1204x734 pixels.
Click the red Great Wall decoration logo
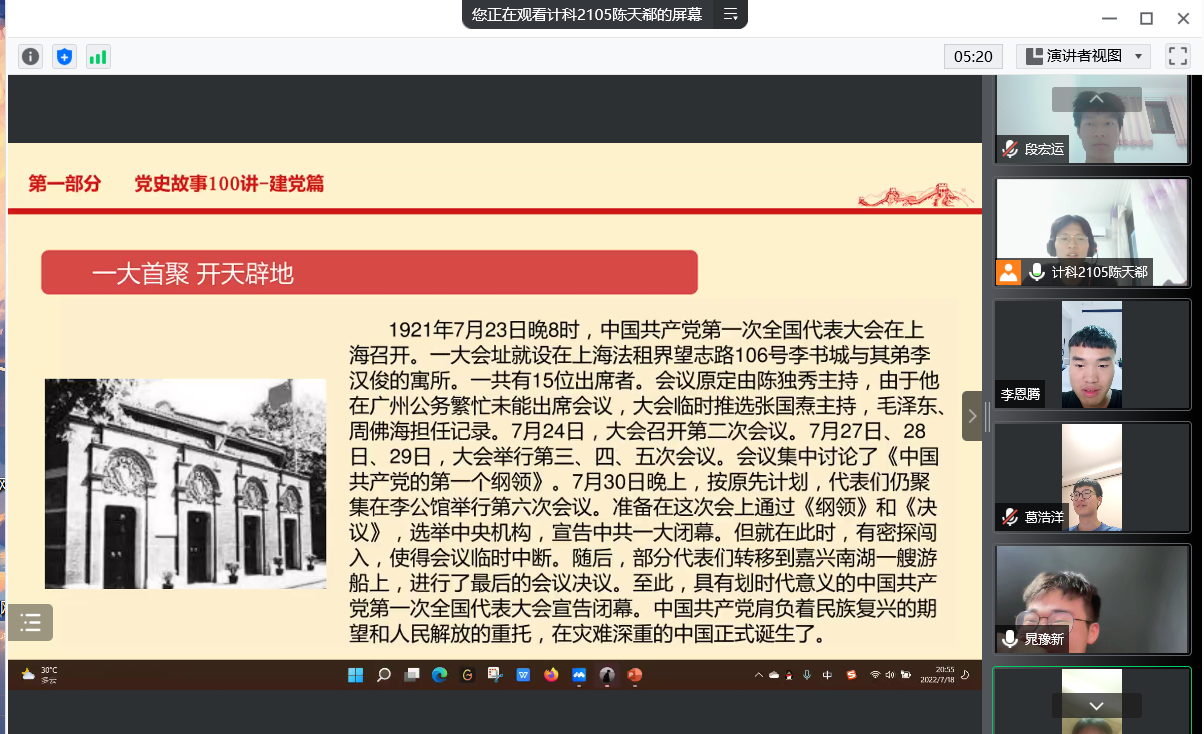click(916, 194)
